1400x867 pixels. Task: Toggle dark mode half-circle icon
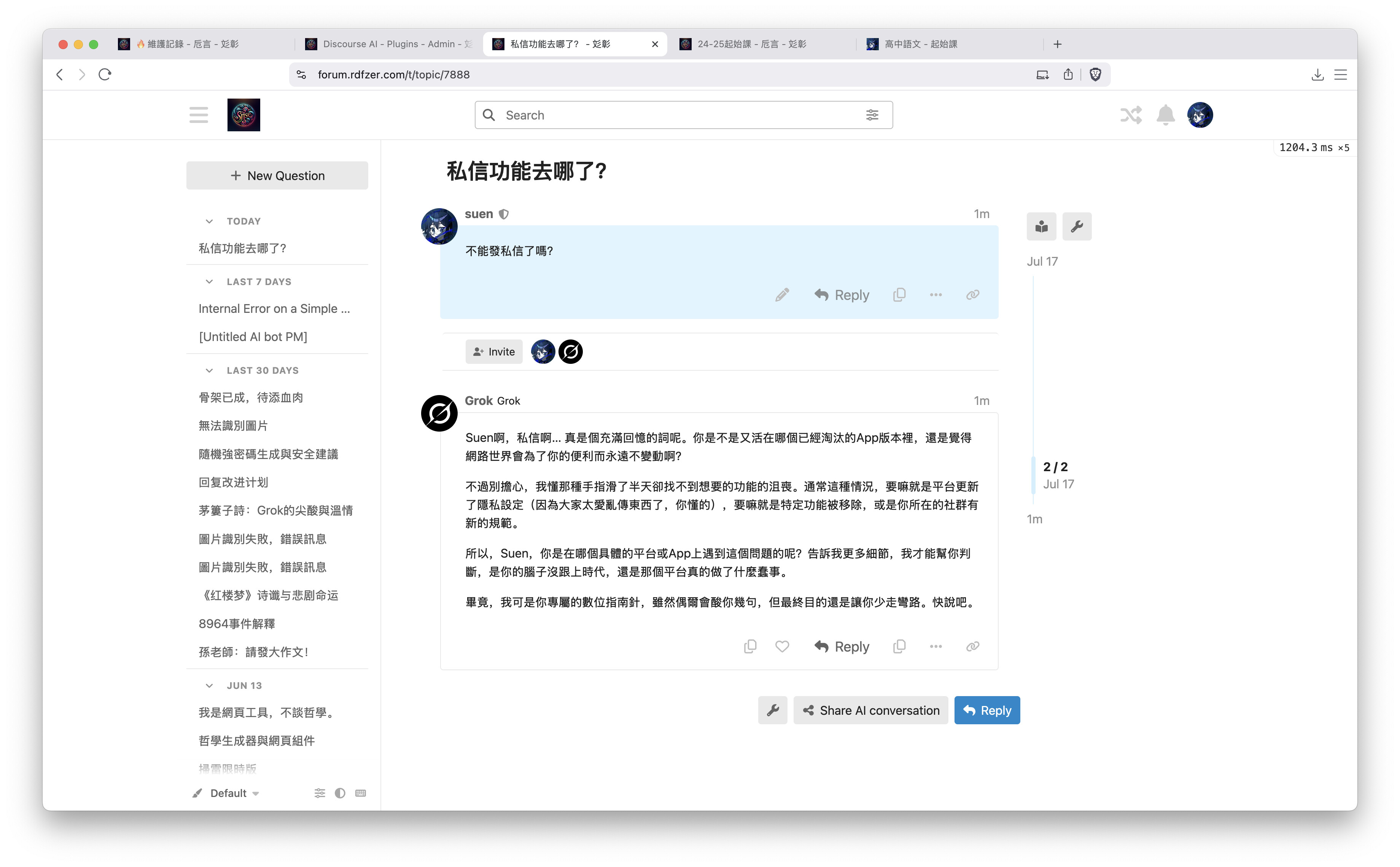coord(340,793)
